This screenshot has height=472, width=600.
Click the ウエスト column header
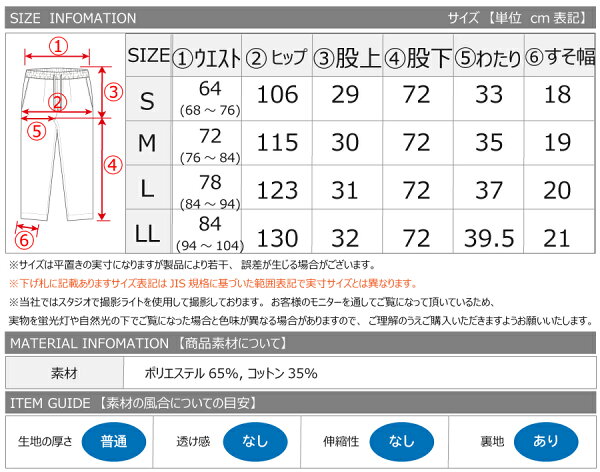[x=206, y=57]
